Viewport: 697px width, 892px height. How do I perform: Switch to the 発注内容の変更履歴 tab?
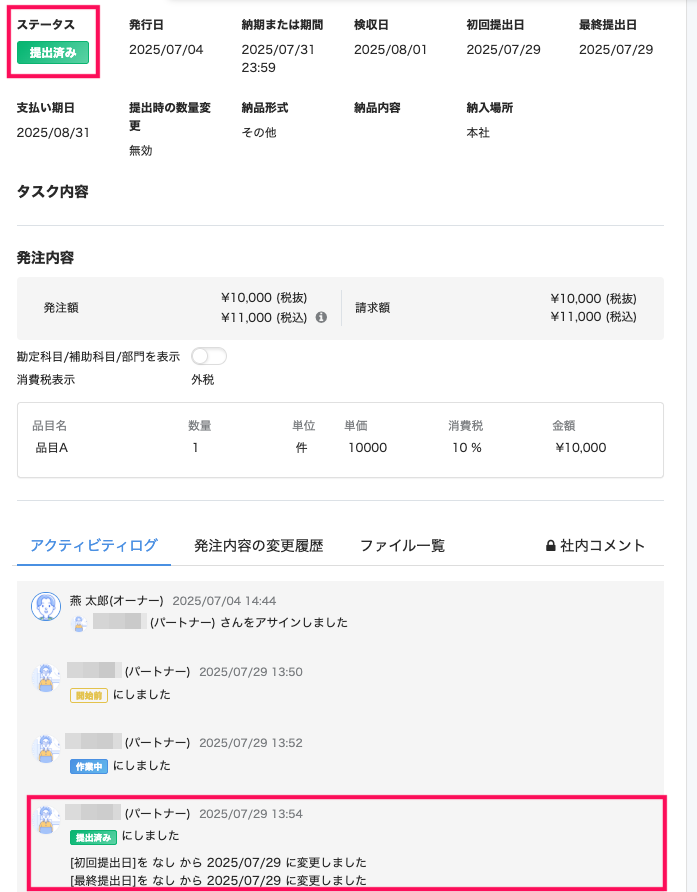coord(259,546)
